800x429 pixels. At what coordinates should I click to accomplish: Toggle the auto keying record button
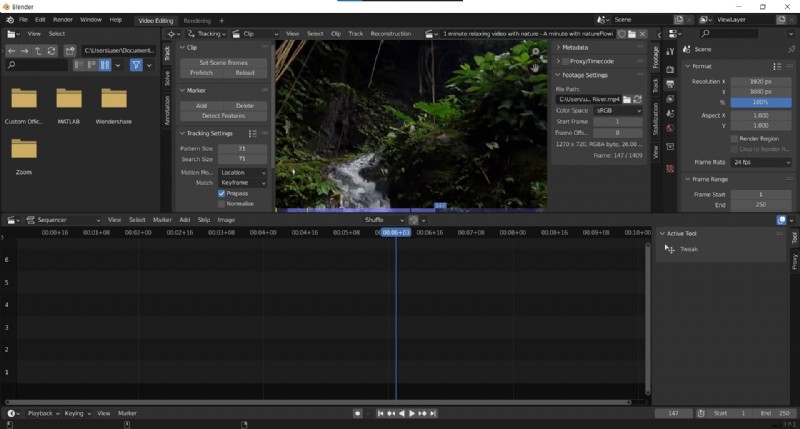click(x=358, y=413)
